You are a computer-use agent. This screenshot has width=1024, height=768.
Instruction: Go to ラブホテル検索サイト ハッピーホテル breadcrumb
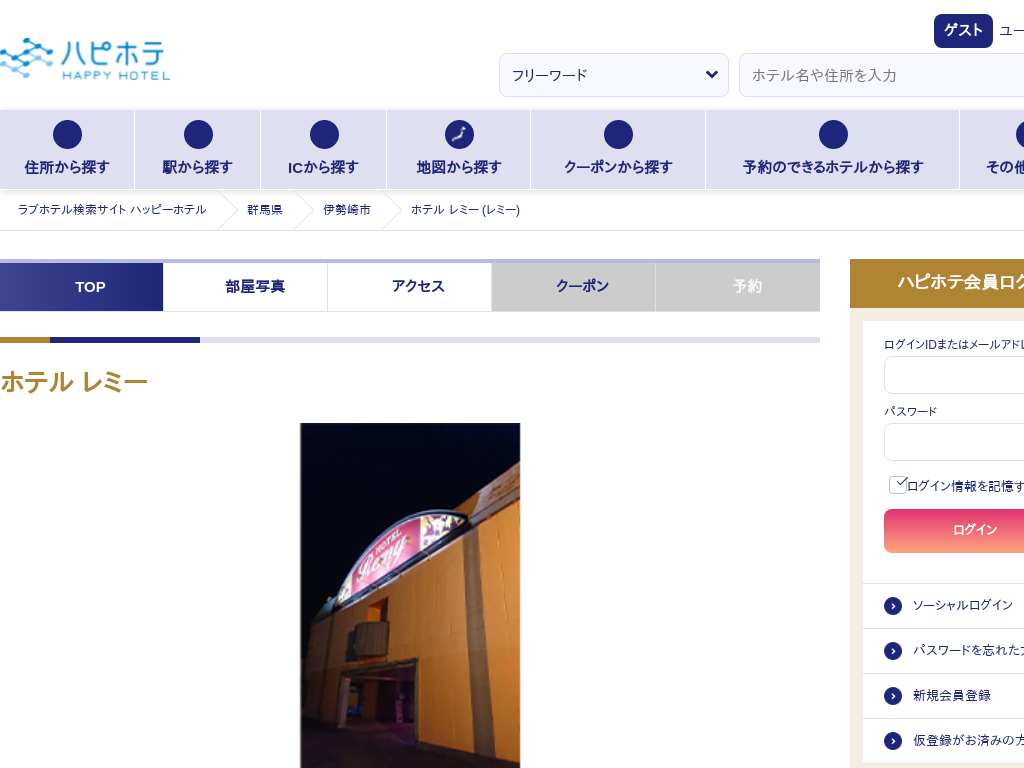tap(112, 210)
